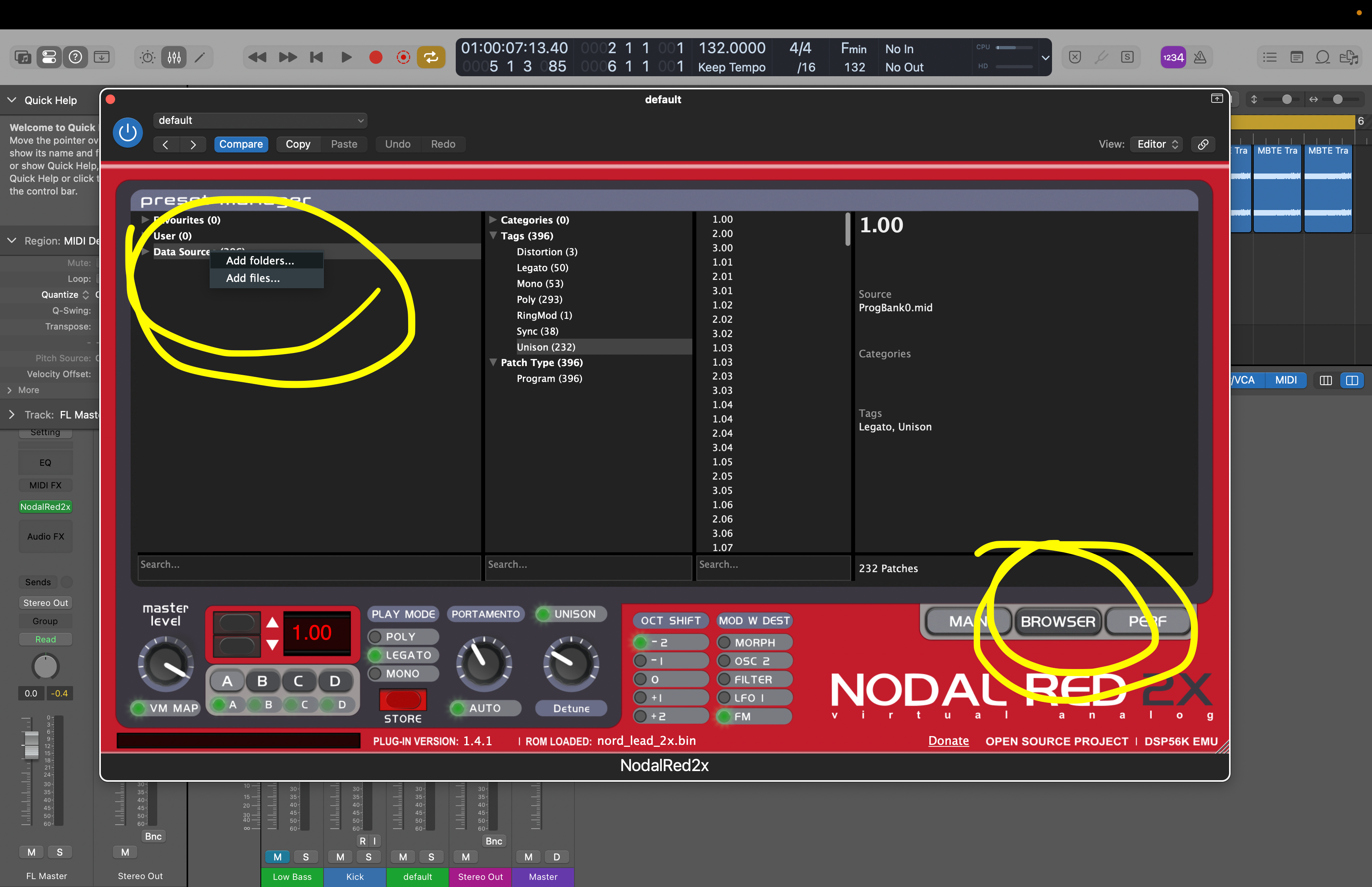Viewport: 1372px width, 887px height.
Task: Switch to the BROWSER tab
Action: click(1058, 621)
